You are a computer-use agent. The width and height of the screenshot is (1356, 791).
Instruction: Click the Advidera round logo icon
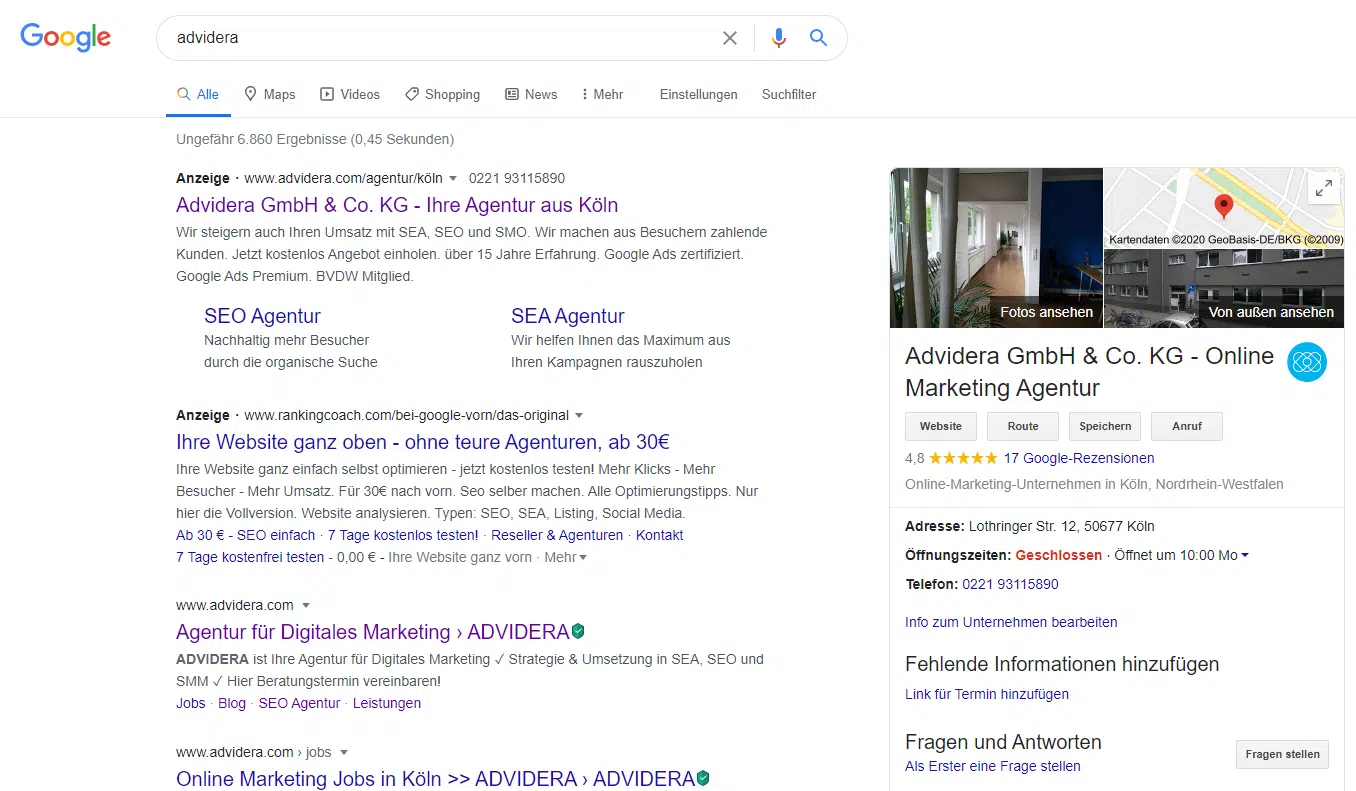pyautogui.click(x=1306, y=361)
